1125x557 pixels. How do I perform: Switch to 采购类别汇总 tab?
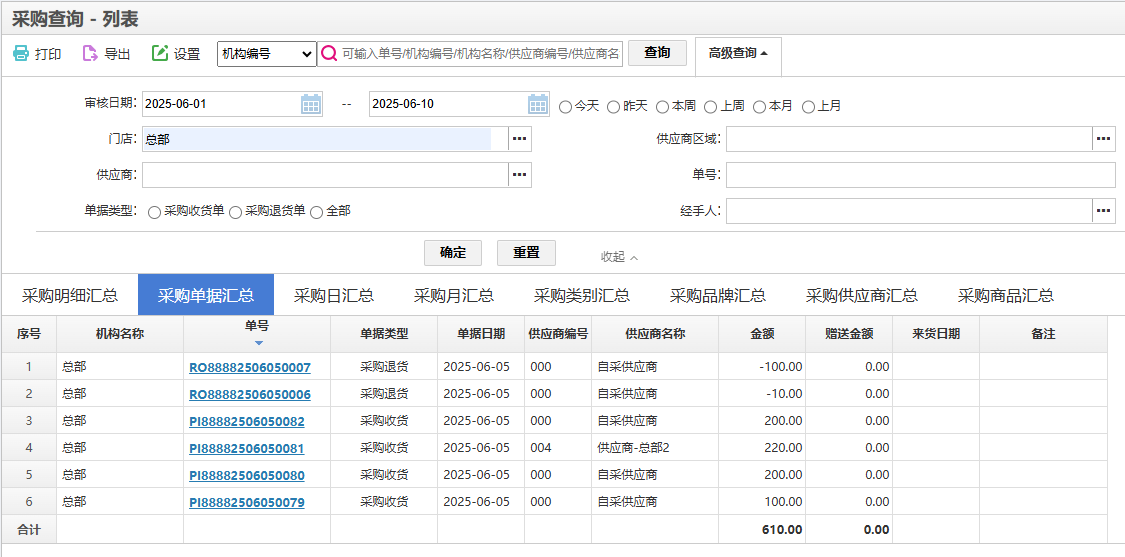point(582,295)
